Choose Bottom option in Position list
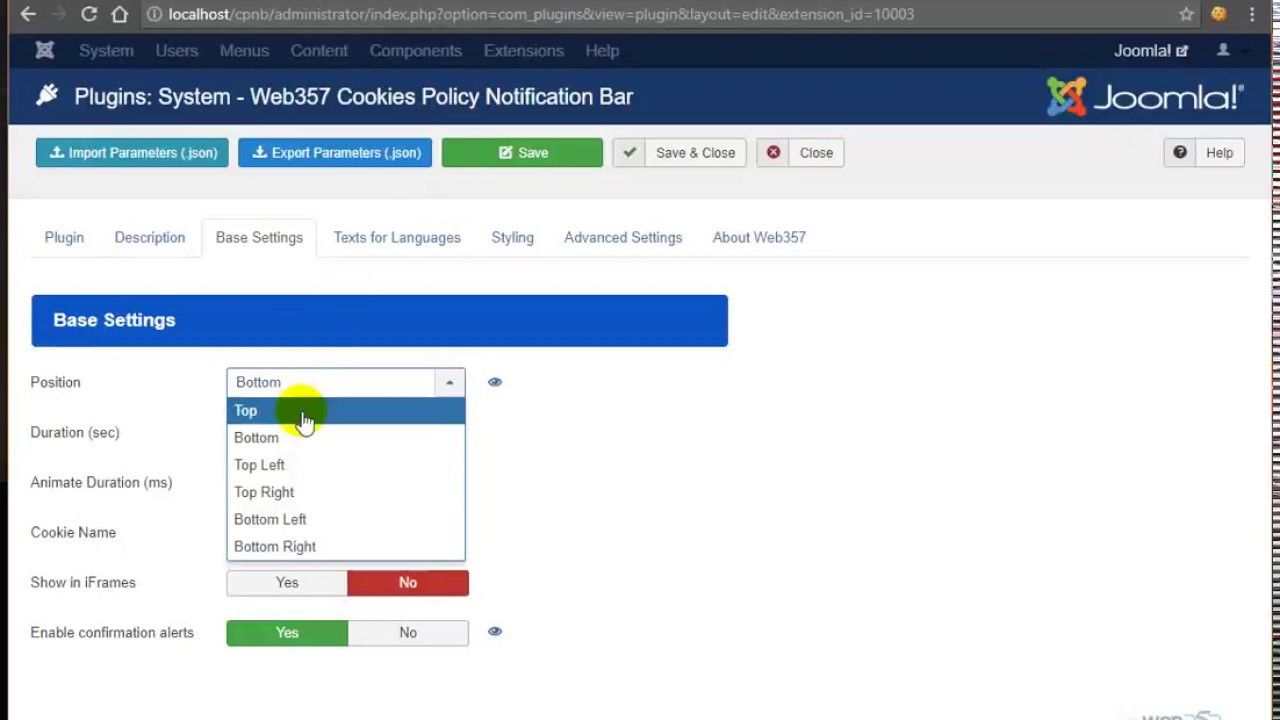Viewport: 1280px width, 720px height. [346, 438]
